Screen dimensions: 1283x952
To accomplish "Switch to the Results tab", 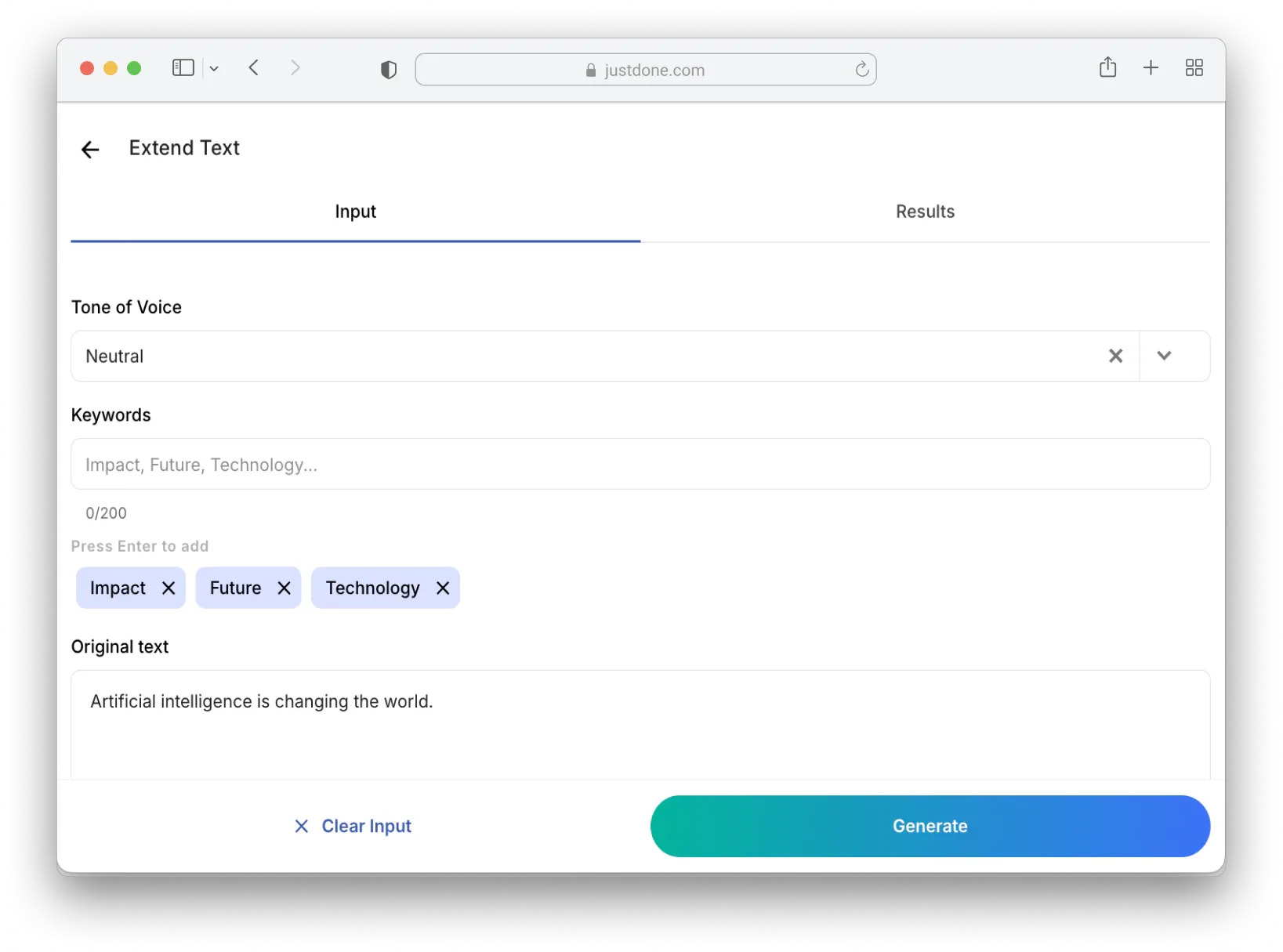I will click(x=925, y=212).
